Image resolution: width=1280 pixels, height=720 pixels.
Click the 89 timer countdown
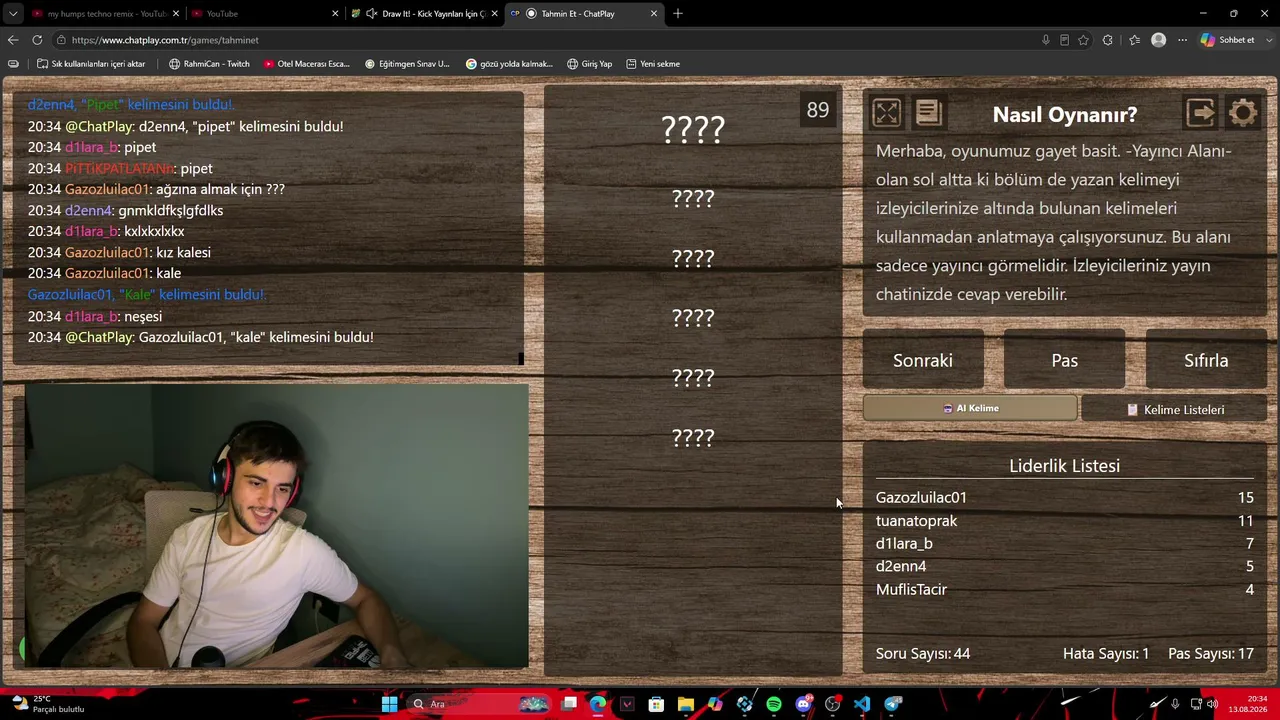coord(818,110)
